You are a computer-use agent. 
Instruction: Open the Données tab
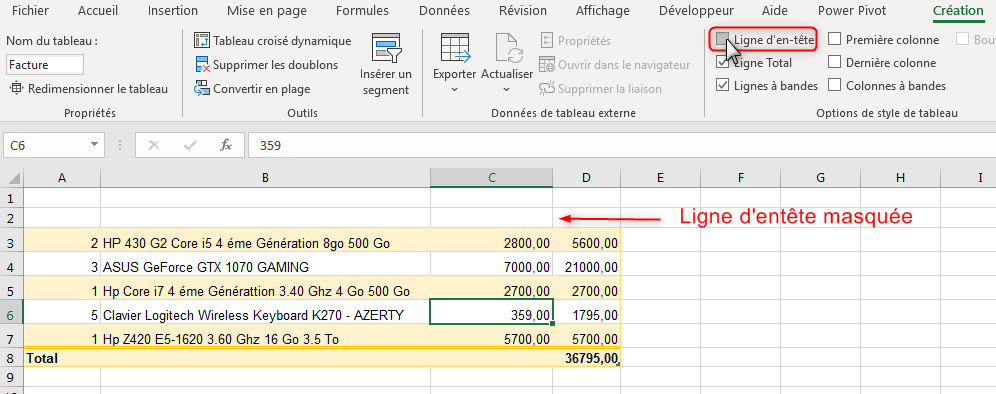445,10
